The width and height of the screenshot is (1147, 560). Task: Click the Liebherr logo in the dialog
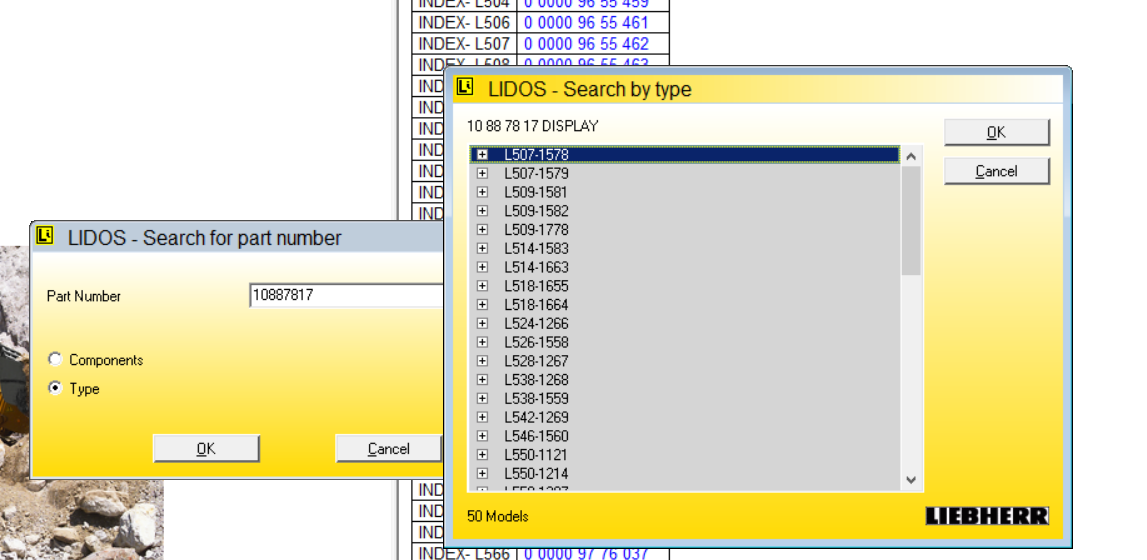click(986, 516)
